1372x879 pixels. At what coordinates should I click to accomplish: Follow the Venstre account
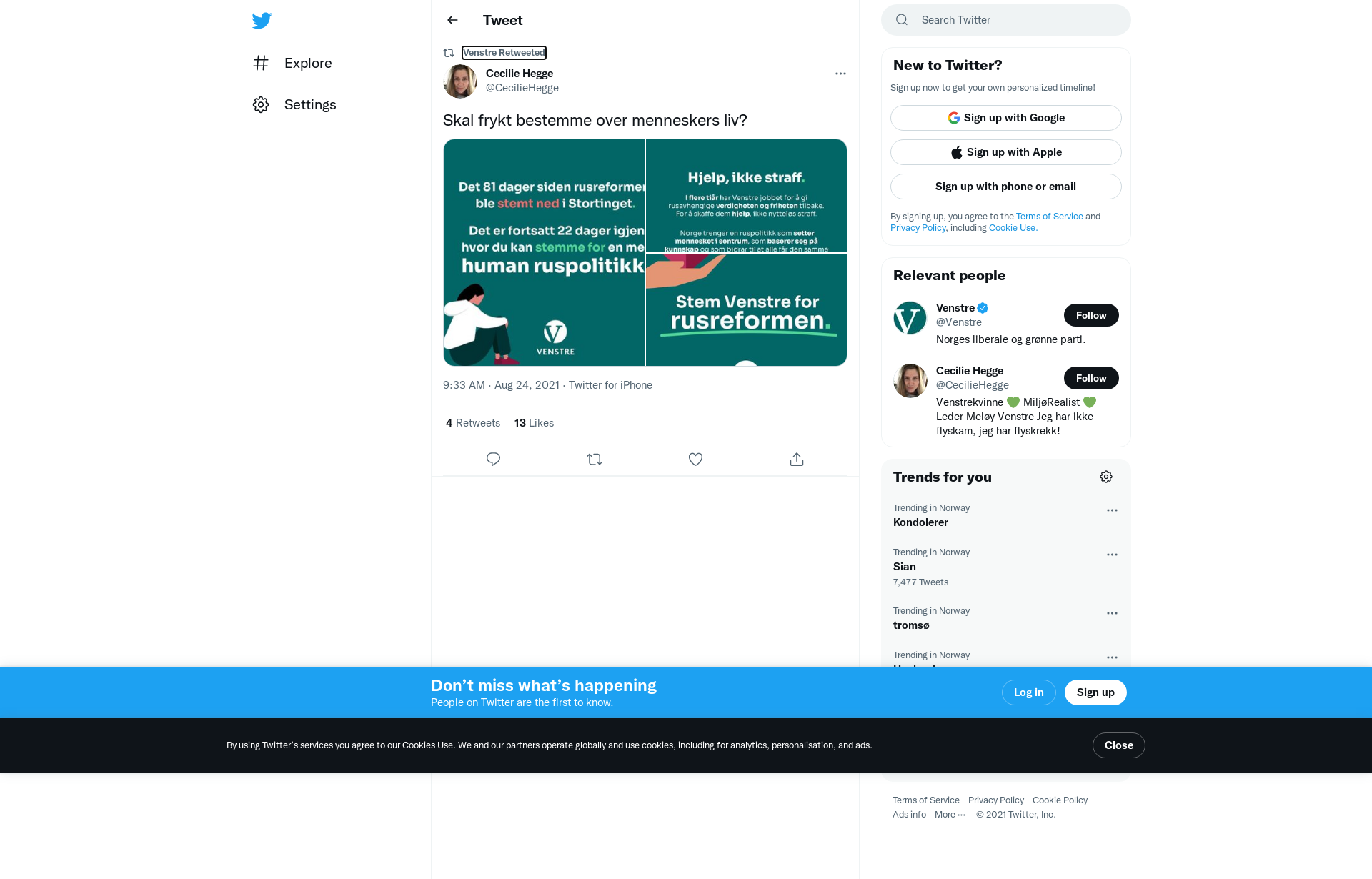[1091, 315]
